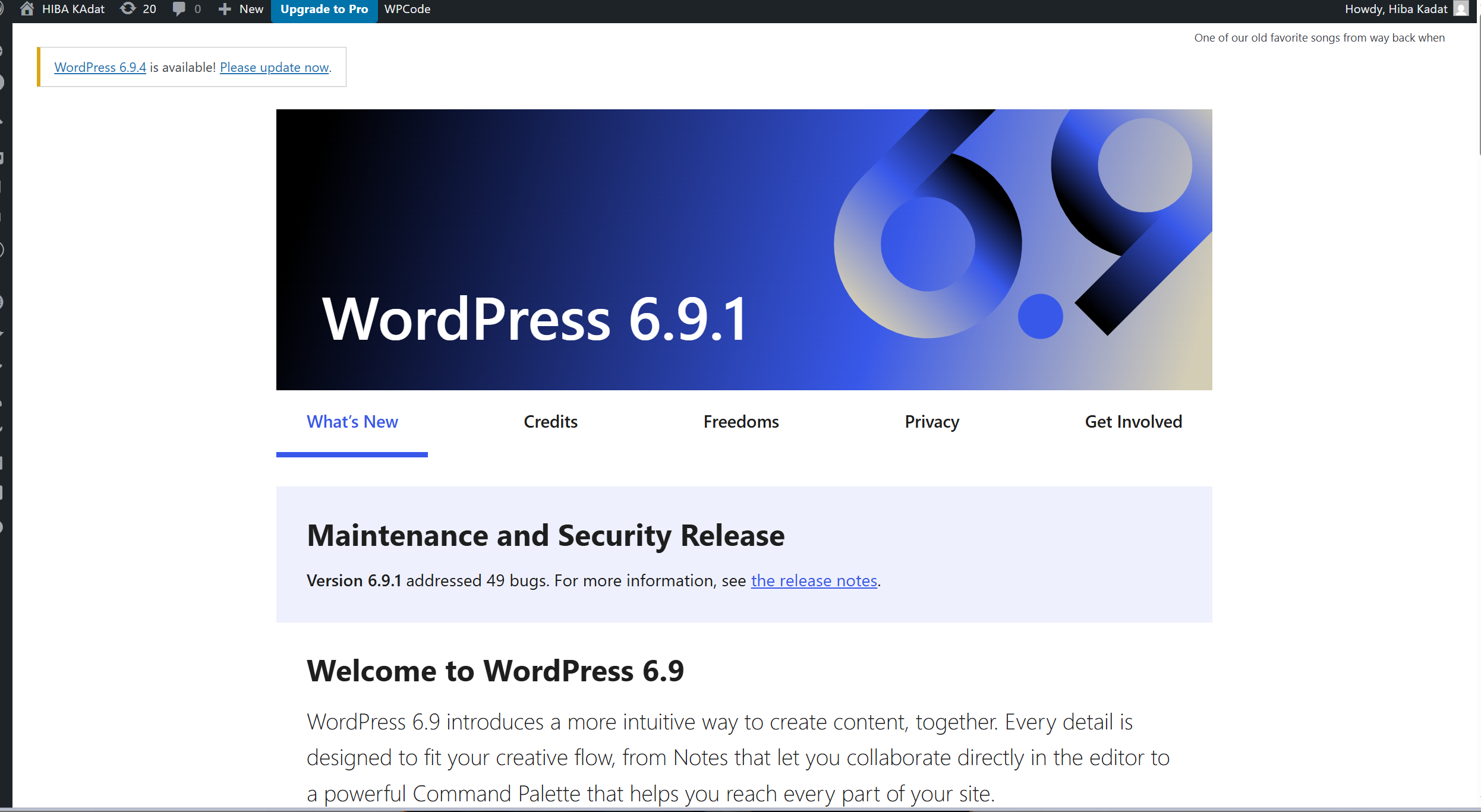The width and height of the screenshot is (1481, 812).
Task: Click the Version 6.9.1 bold text
Action: (354, 580)
